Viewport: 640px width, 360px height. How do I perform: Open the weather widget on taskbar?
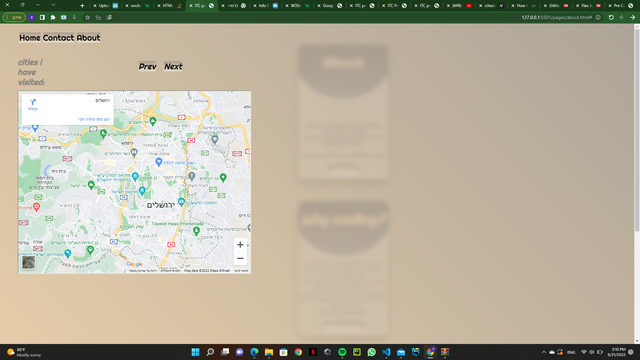pyautogui.click(x=24, y=352)
